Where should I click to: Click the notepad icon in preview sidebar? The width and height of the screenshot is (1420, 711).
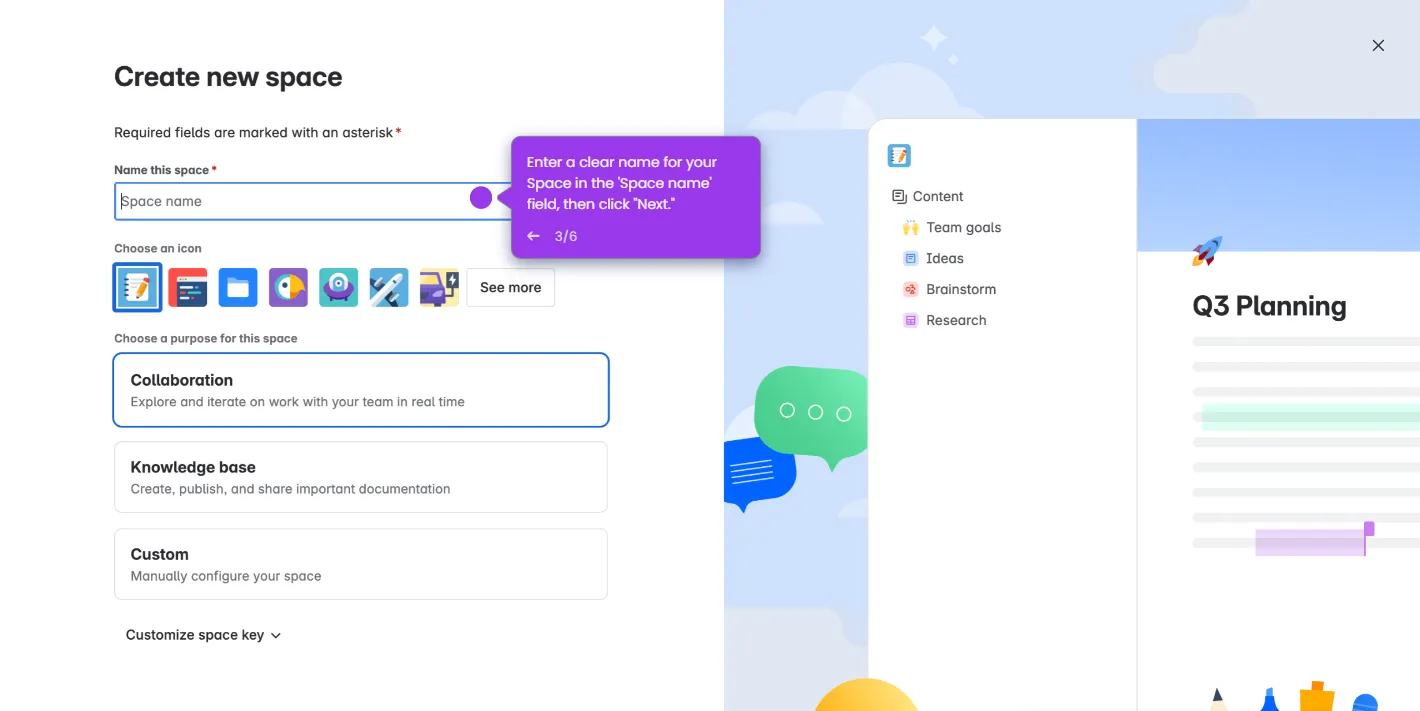(899, 155)
